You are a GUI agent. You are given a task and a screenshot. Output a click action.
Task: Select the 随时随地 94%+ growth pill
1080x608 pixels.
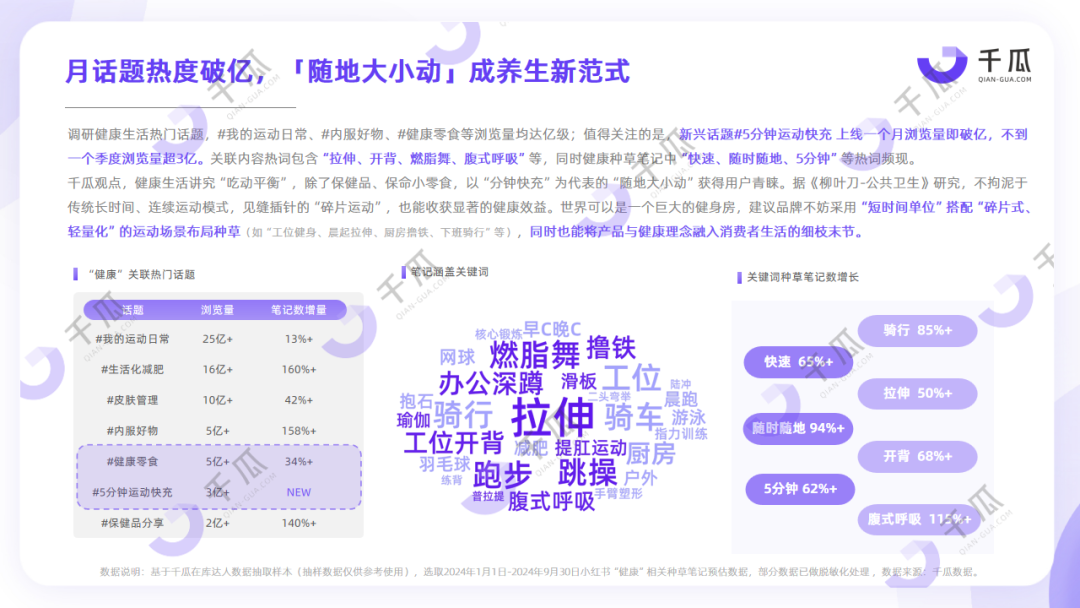point(798,428)
